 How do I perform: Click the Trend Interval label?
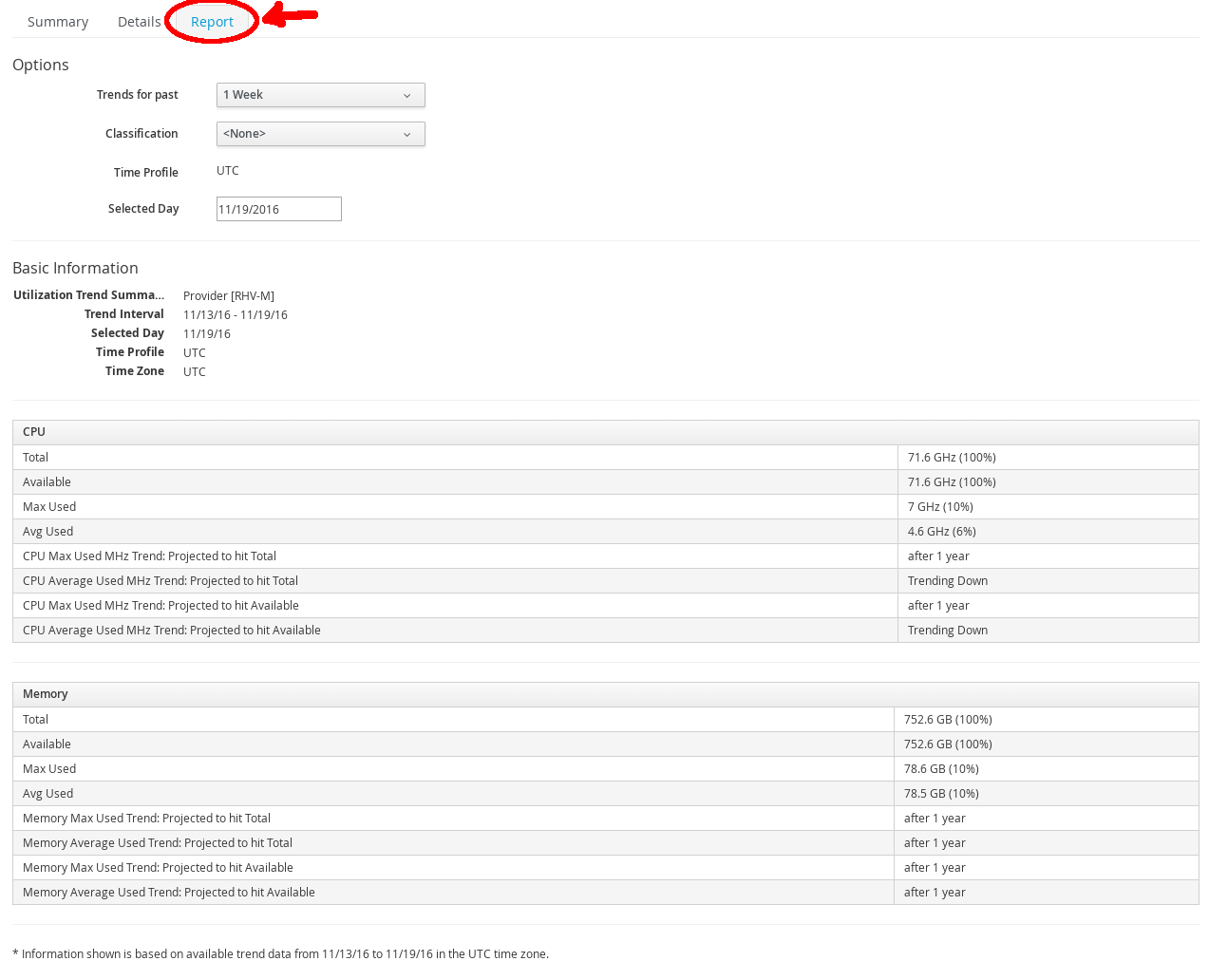pos(124,314)
